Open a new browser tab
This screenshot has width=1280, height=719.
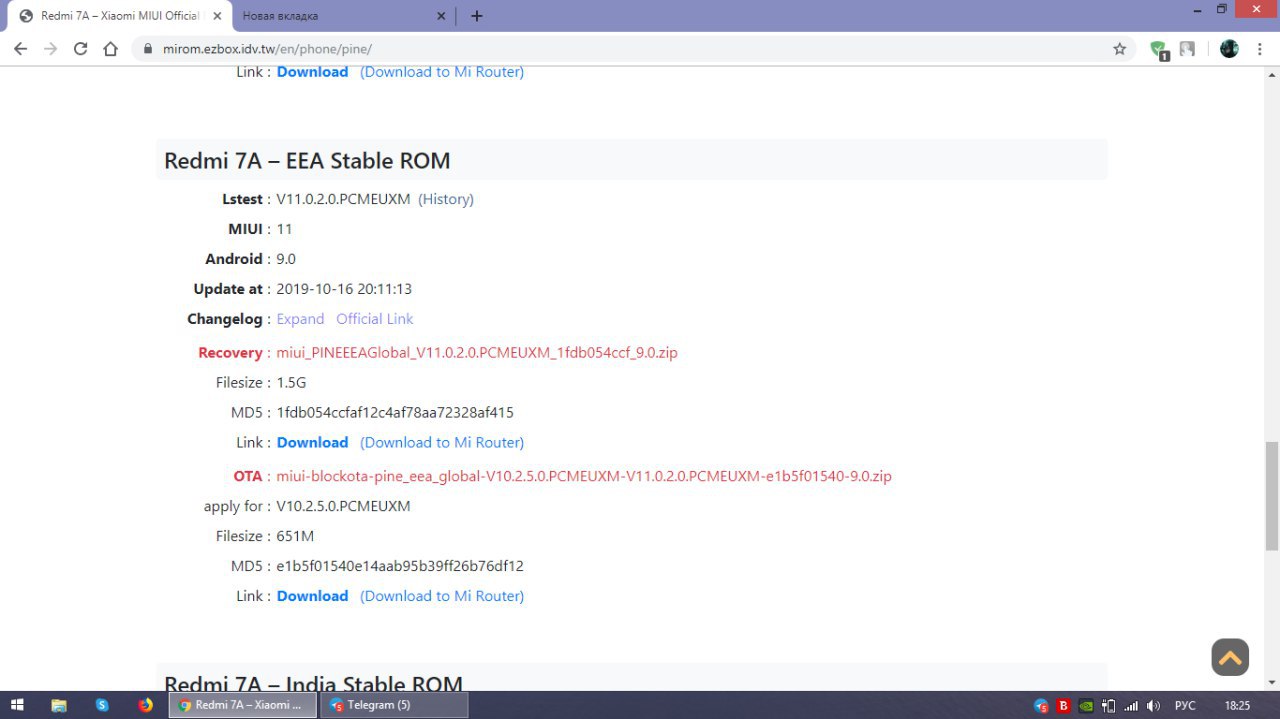point(477,16)
